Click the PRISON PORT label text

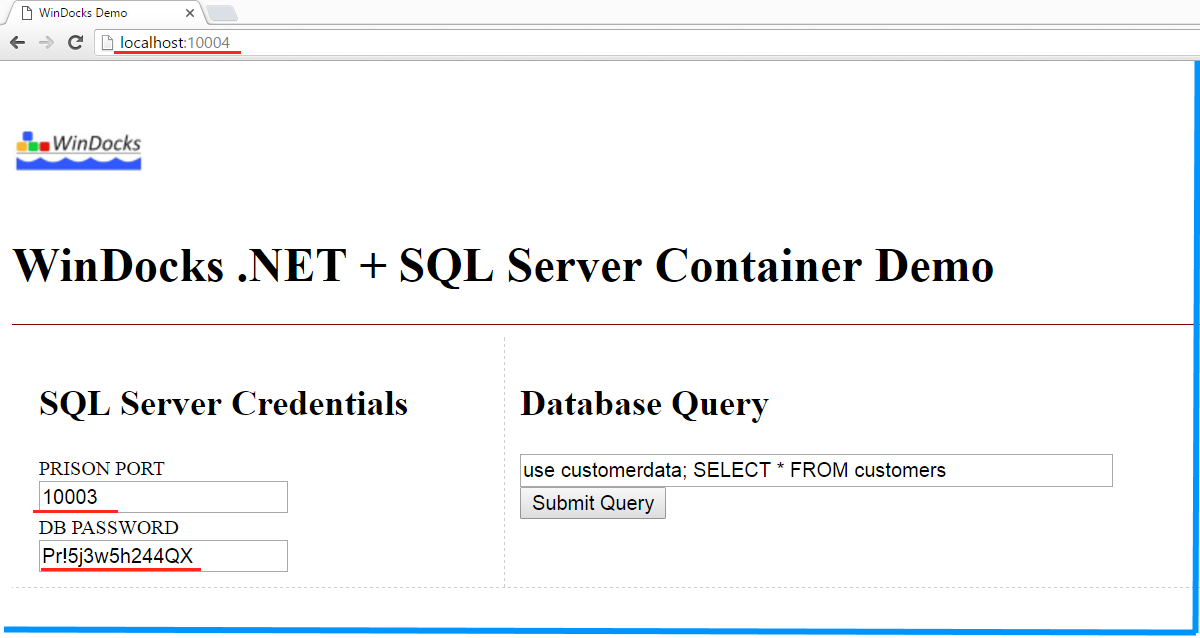tap(102, 468)
